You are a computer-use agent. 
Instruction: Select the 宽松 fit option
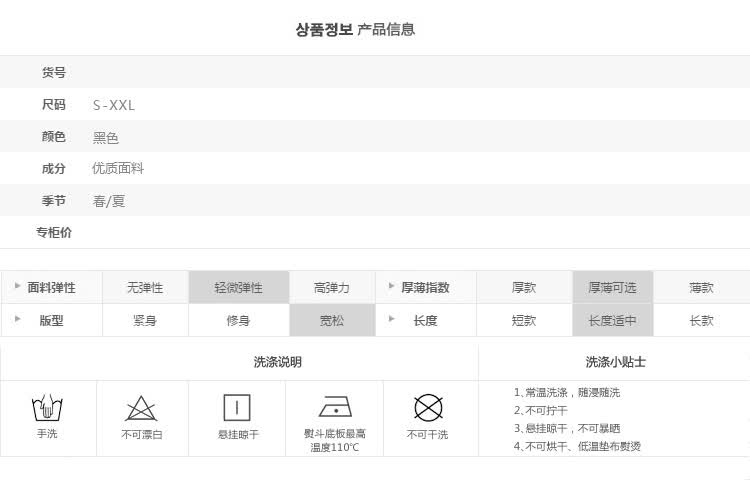[332, 321]
